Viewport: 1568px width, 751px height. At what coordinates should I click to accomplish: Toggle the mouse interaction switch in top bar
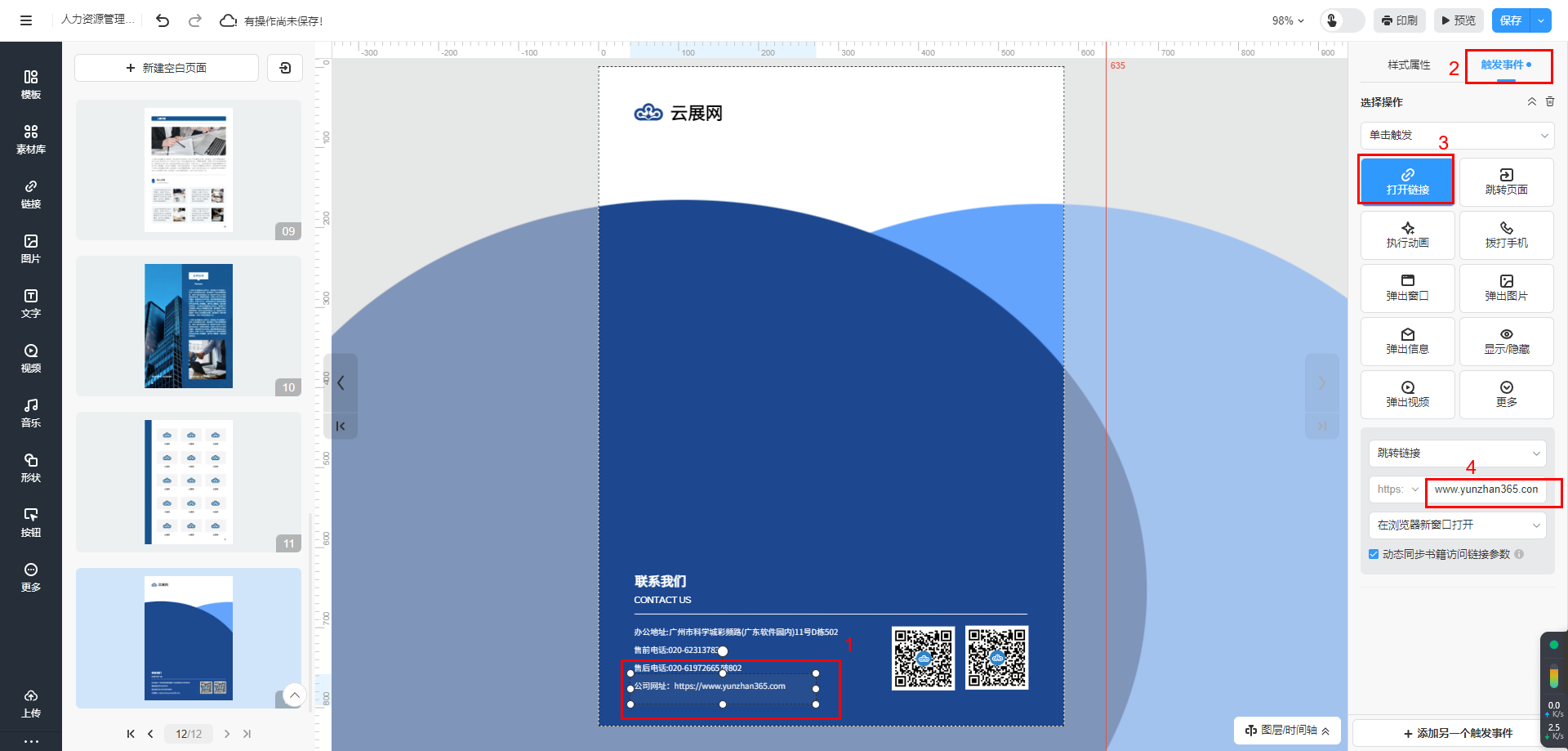(x=1342, y=20)
